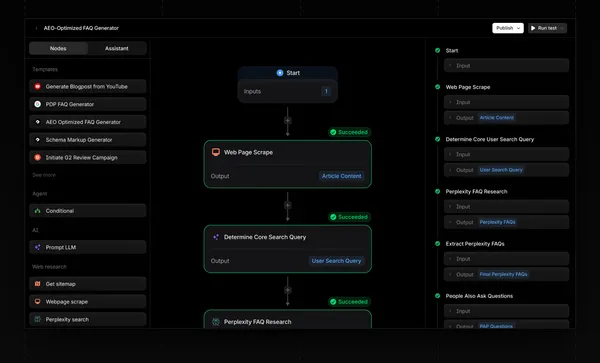Click the Perplexity search icon in sidebar

38,319
